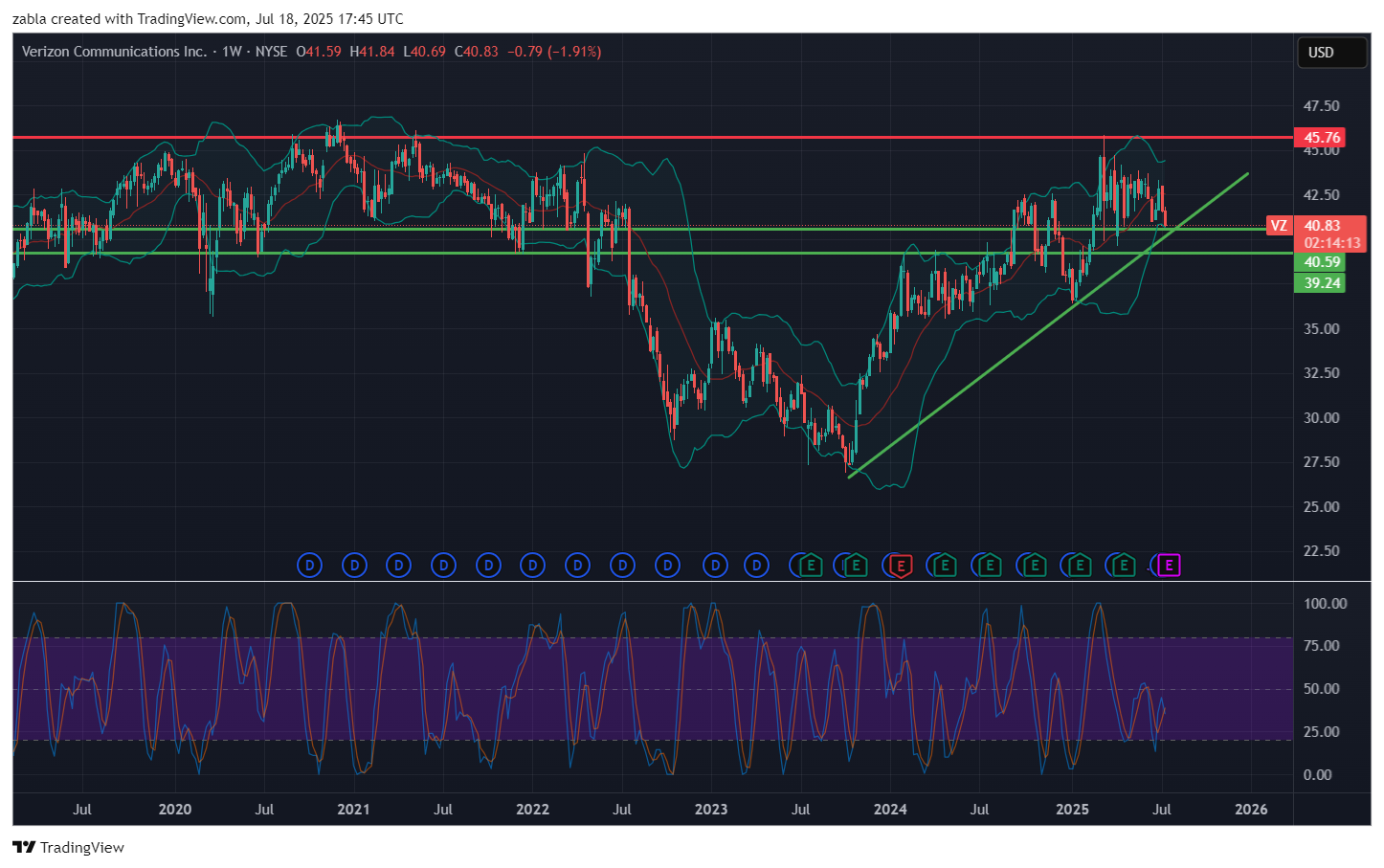Click the C40.83 close value in the chart header
Image resolution: width=1384 pixels, height=868 pixels.
(476, 52)
